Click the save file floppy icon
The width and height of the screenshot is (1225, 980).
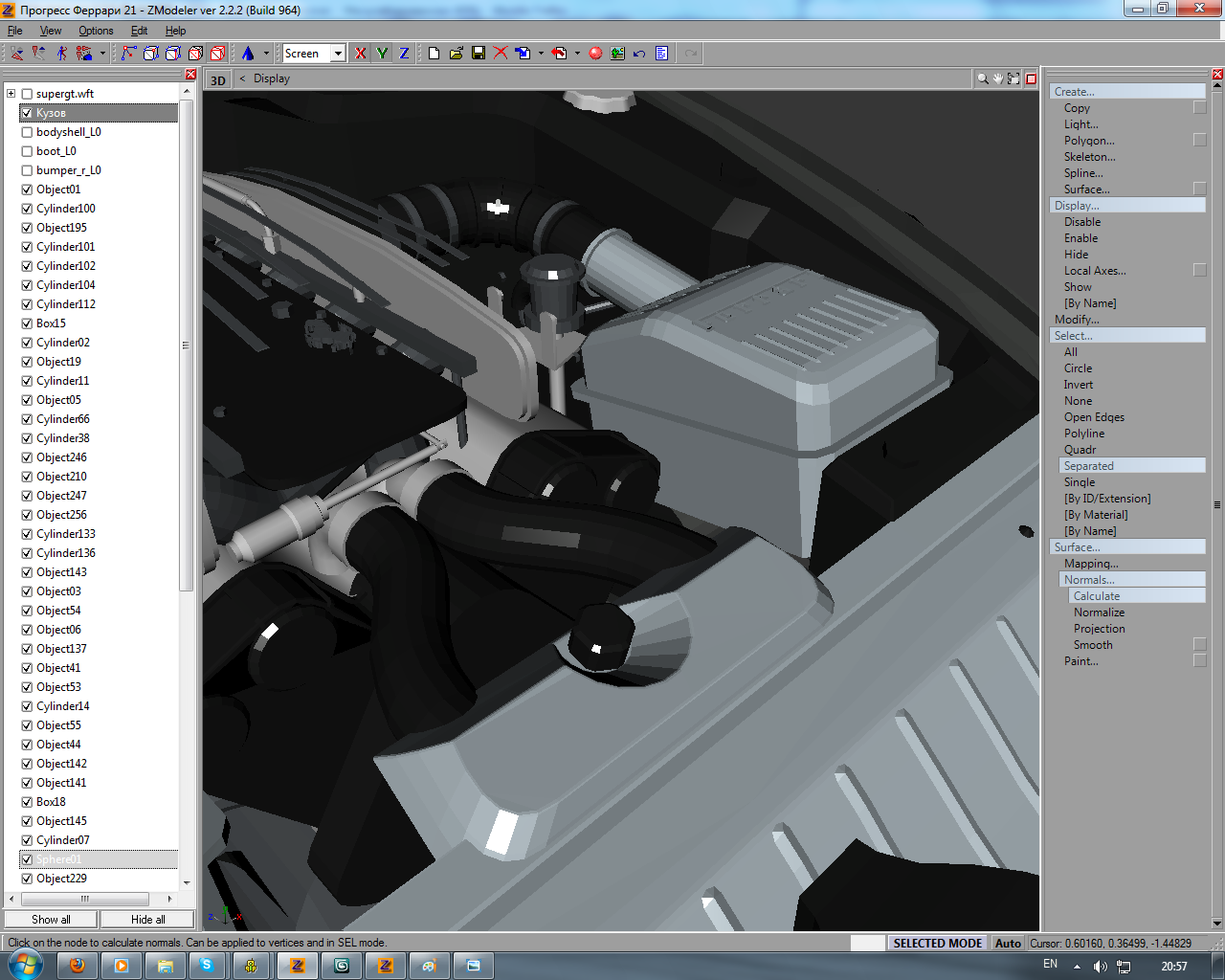(479, 54)
